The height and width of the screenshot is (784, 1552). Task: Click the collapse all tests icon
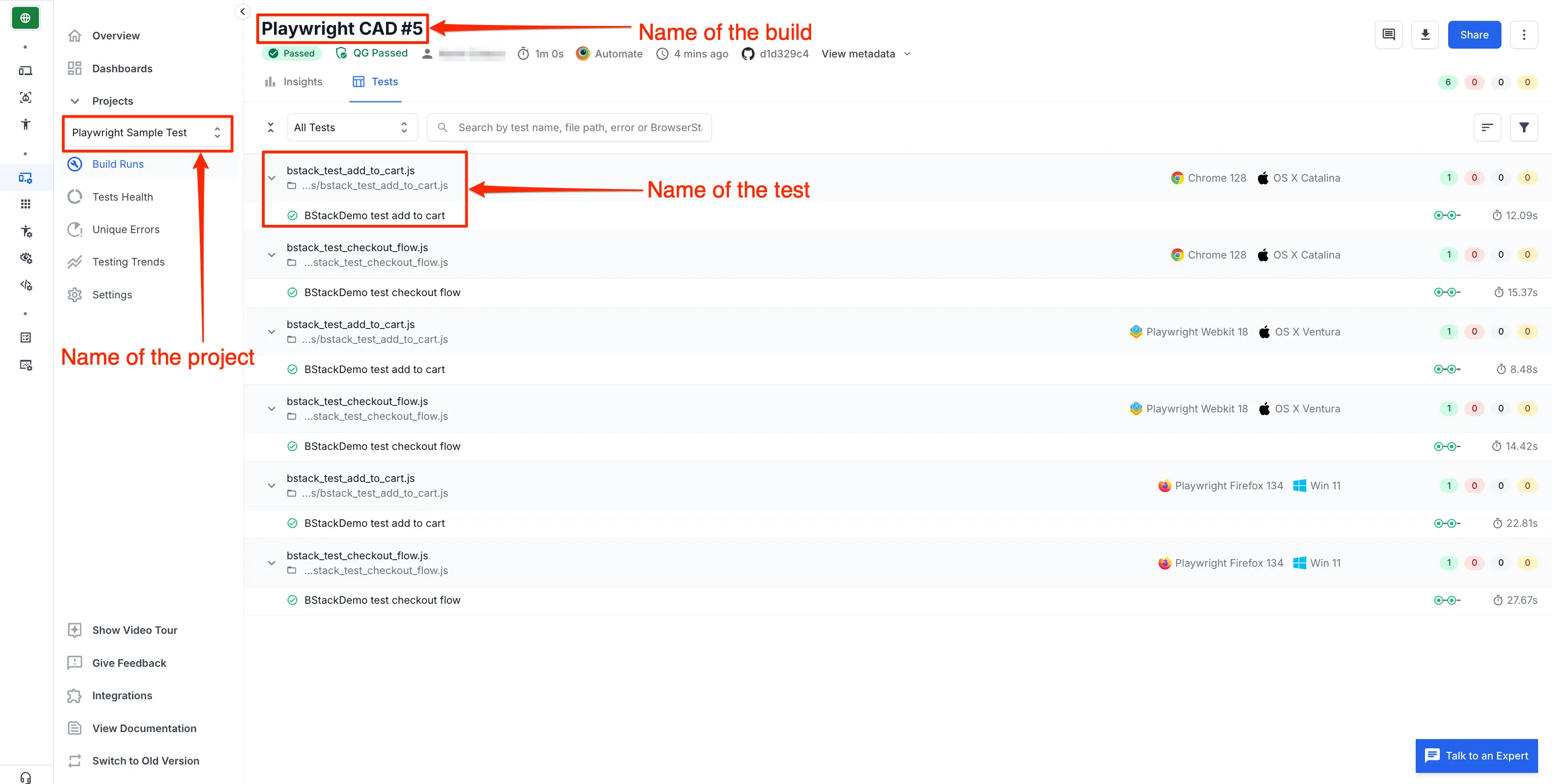[271, 128]
